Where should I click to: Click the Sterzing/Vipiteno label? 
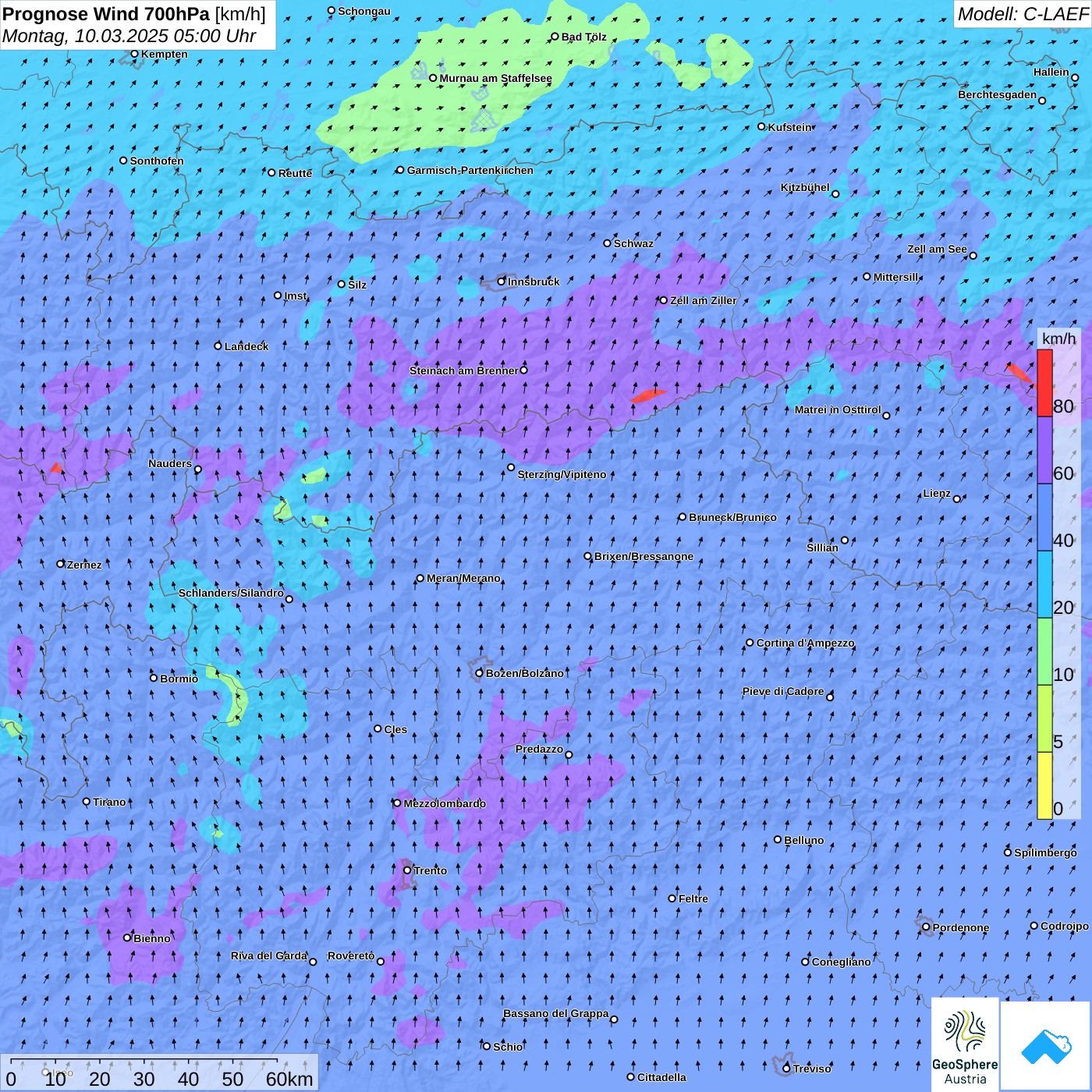click(562, 474)
